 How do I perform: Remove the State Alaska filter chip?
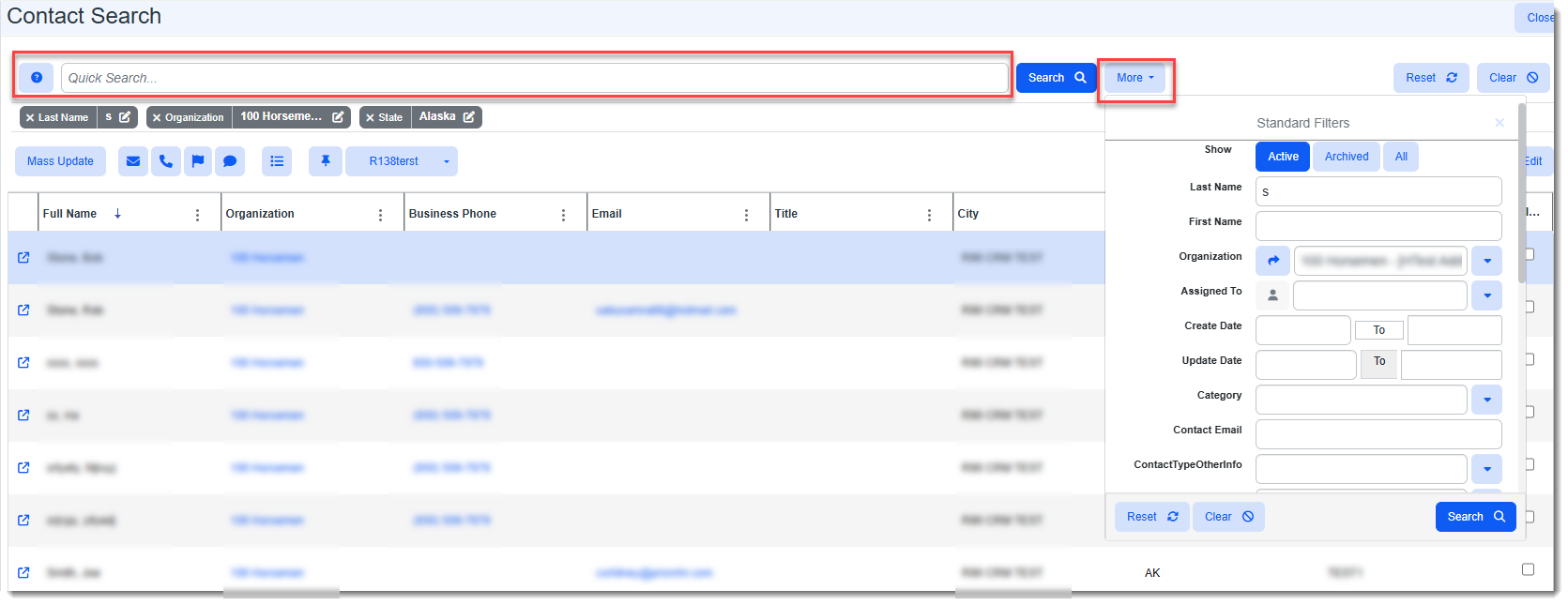371,117
